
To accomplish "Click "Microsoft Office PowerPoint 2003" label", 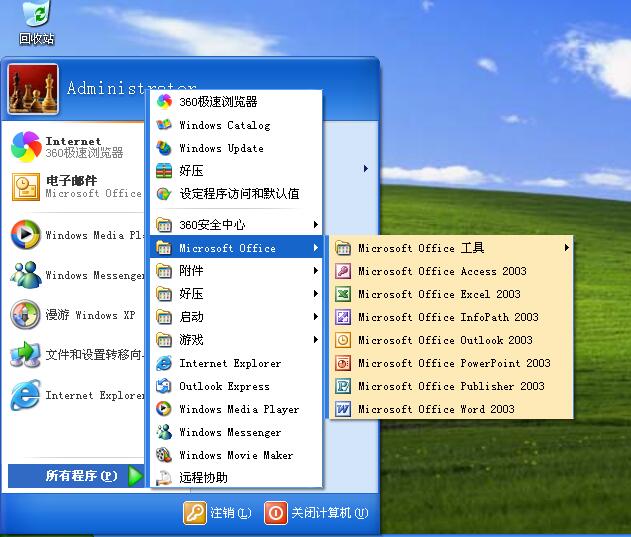I will coord(454,363).
